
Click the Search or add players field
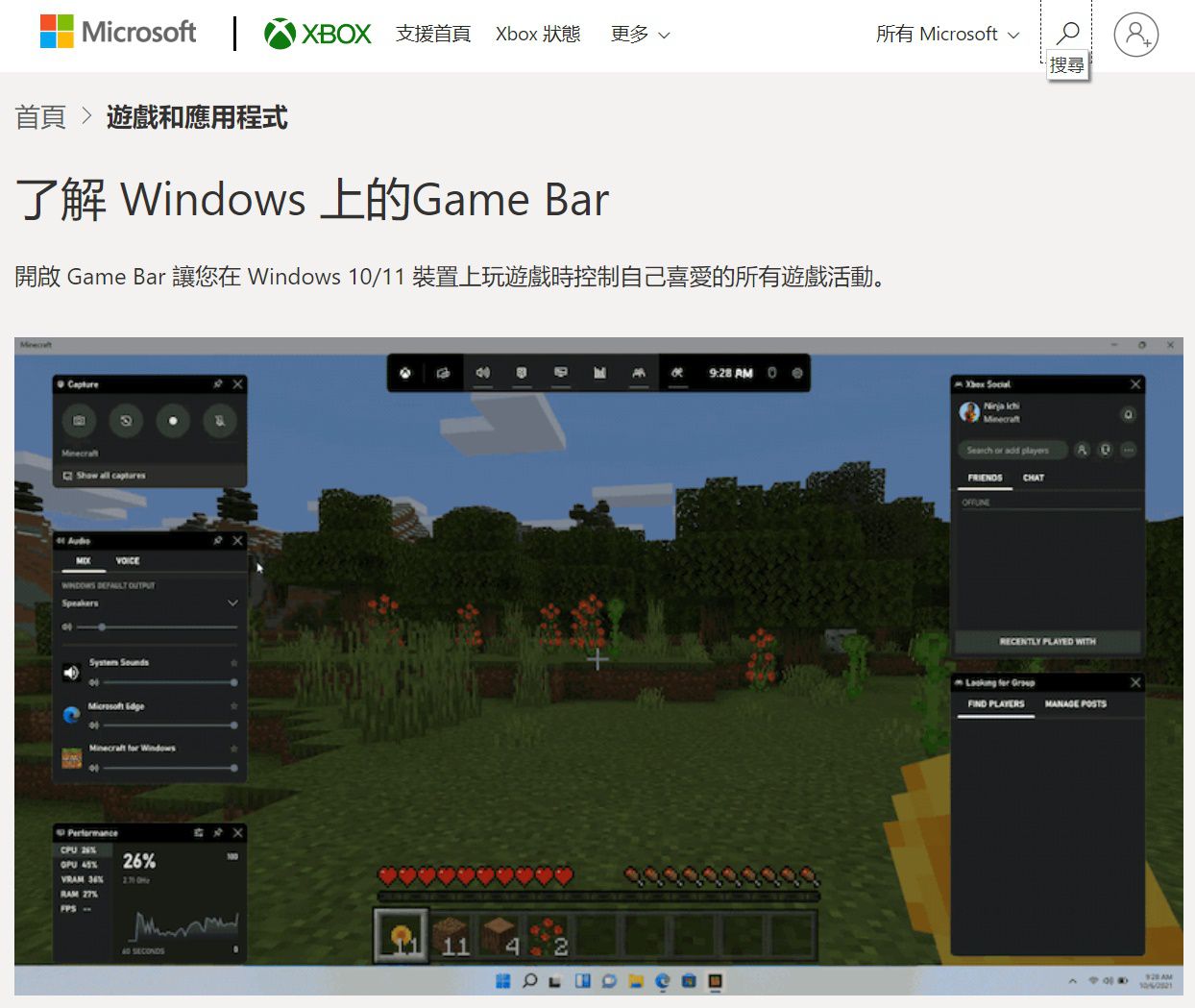[1012, 450]
